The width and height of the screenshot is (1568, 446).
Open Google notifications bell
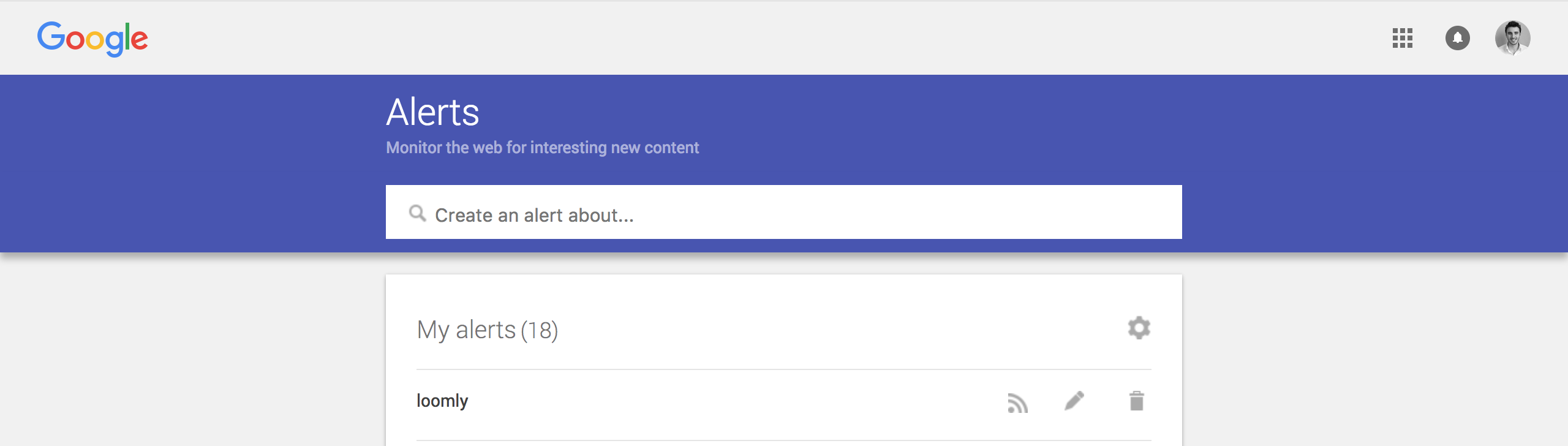1457,38
